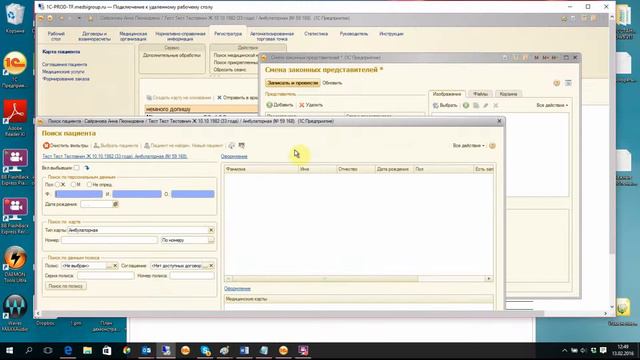The width and height of the screenshot is (640, 360).
Task: Click Select patient toolbar button
Action: [116, 146]
